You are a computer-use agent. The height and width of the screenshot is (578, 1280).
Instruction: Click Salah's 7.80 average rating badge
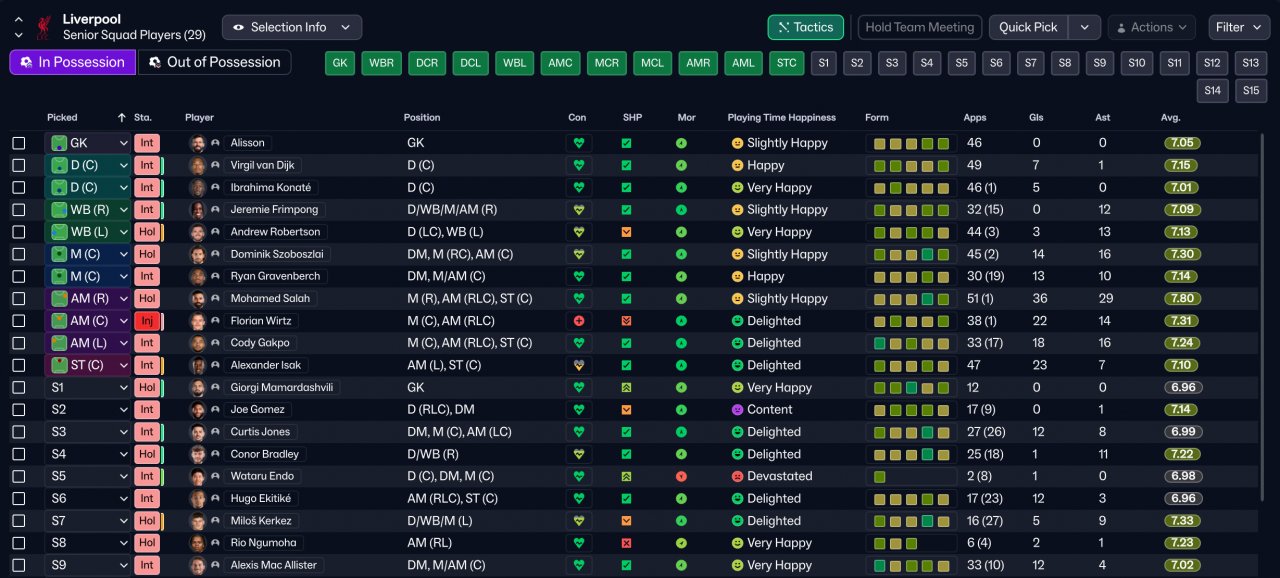click(x=1182, y=298)
